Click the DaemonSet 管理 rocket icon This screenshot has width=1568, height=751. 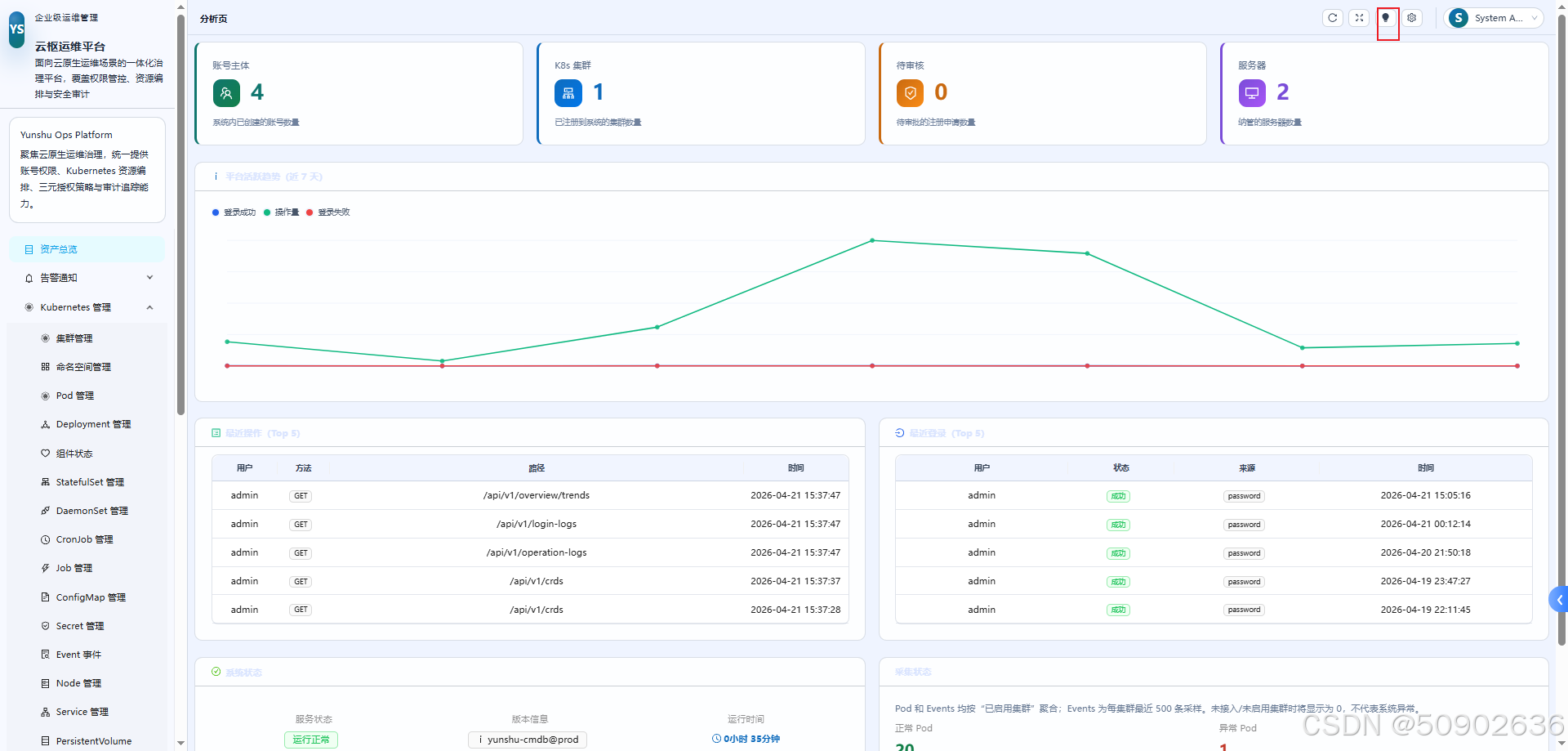[x=46, y=511]
